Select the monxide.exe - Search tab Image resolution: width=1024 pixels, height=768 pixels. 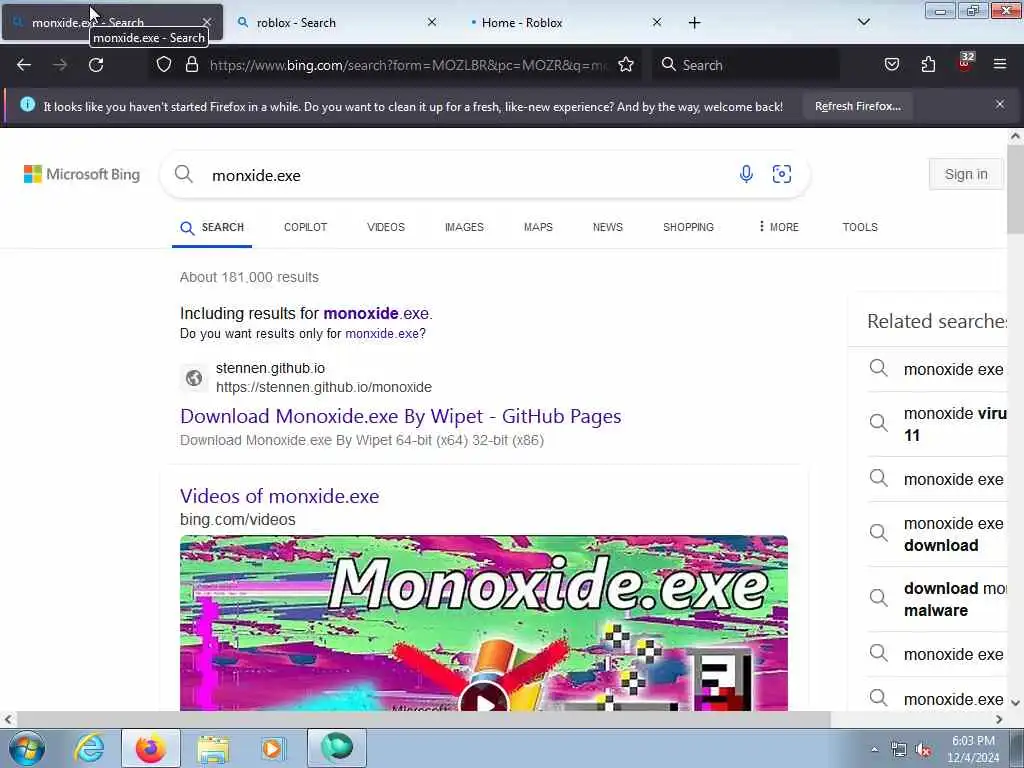click(x=112, y=23)
